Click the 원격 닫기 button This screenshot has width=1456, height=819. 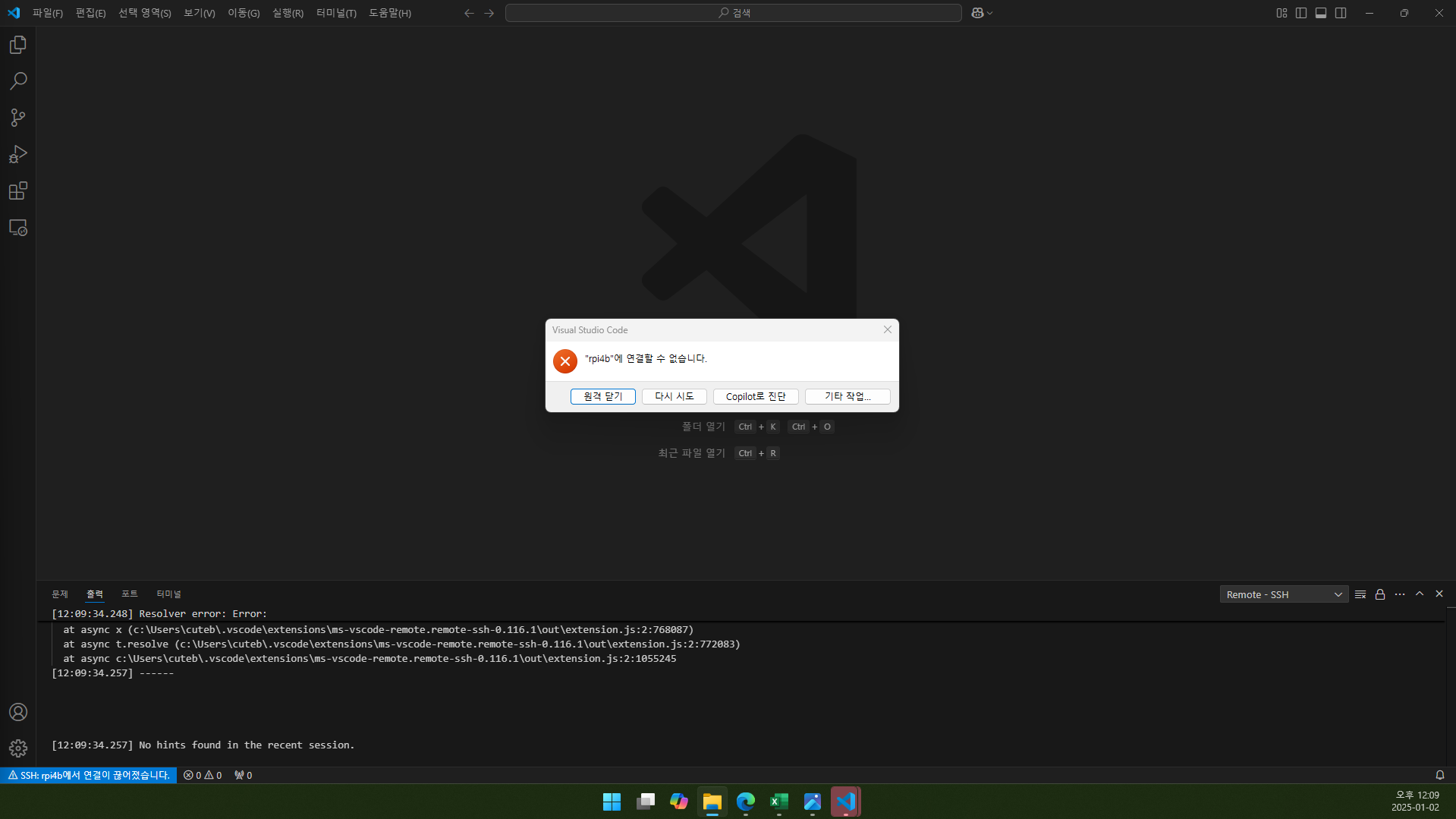point(602,396)
